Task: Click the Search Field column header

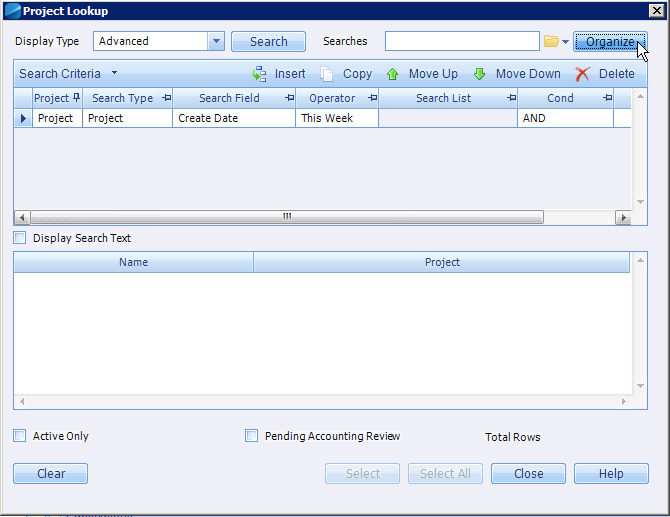Action: (234, 98)
